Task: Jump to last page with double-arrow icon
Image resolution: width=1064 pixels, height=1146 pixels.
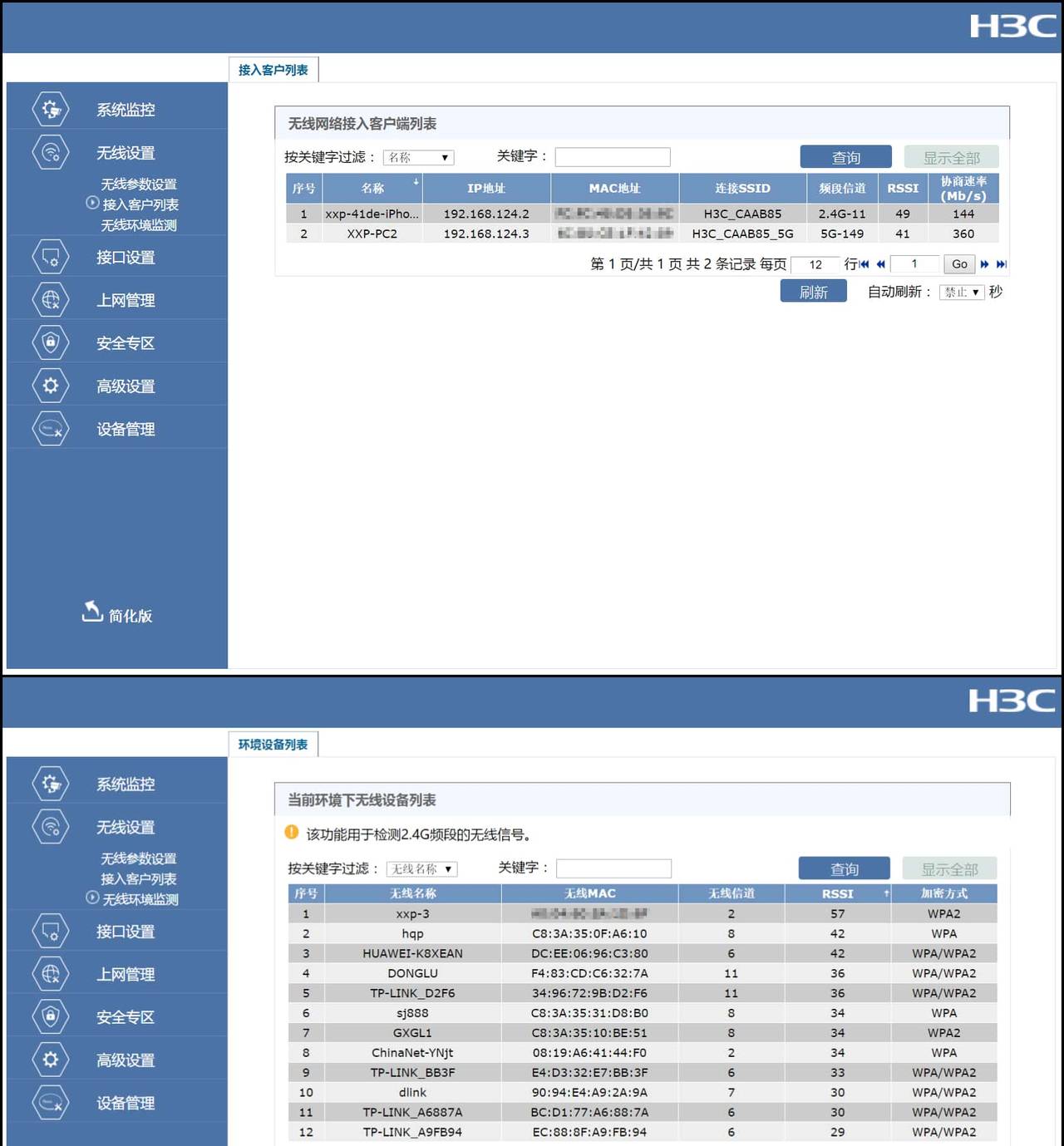Action: click(x=1000, y=264)
